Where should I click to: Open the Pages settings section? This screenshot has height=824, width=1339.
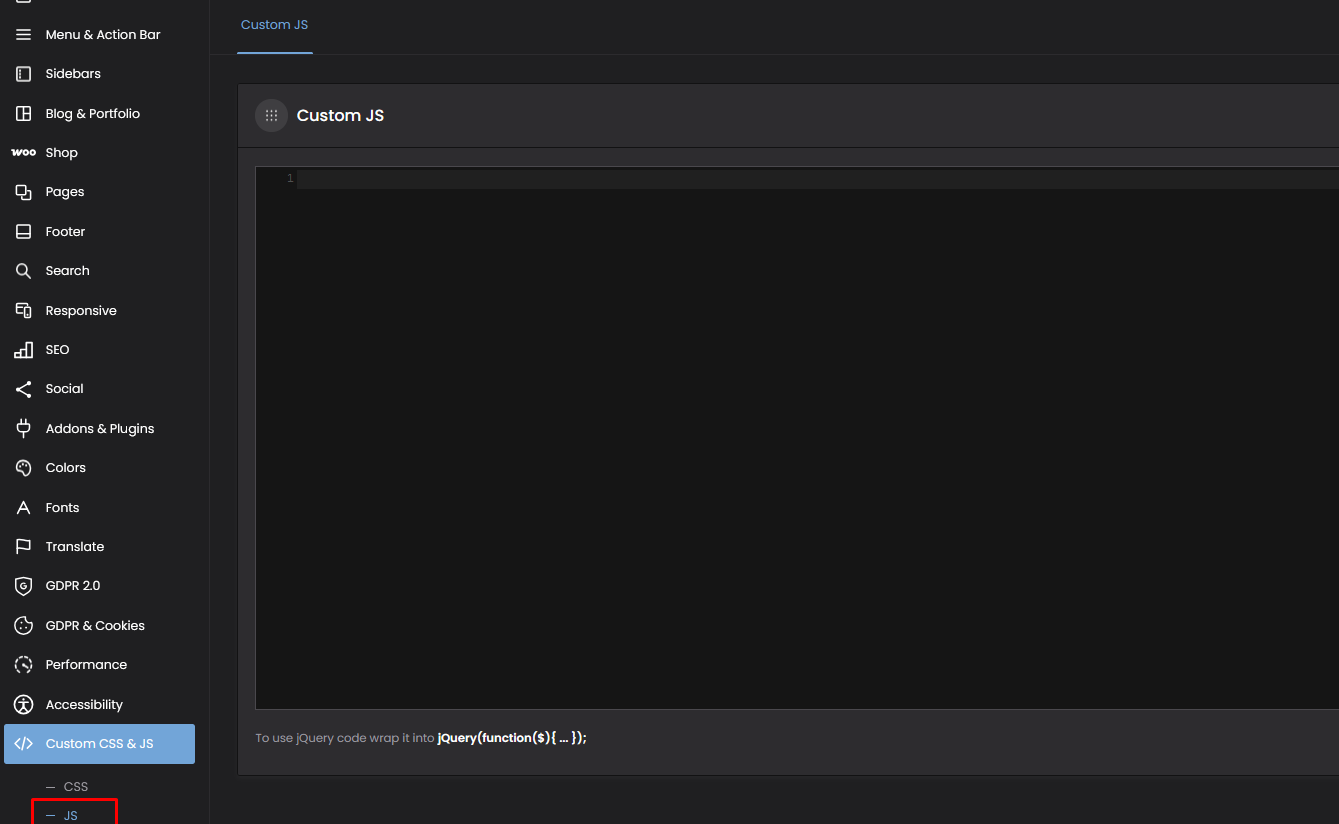tap(65, 192)
